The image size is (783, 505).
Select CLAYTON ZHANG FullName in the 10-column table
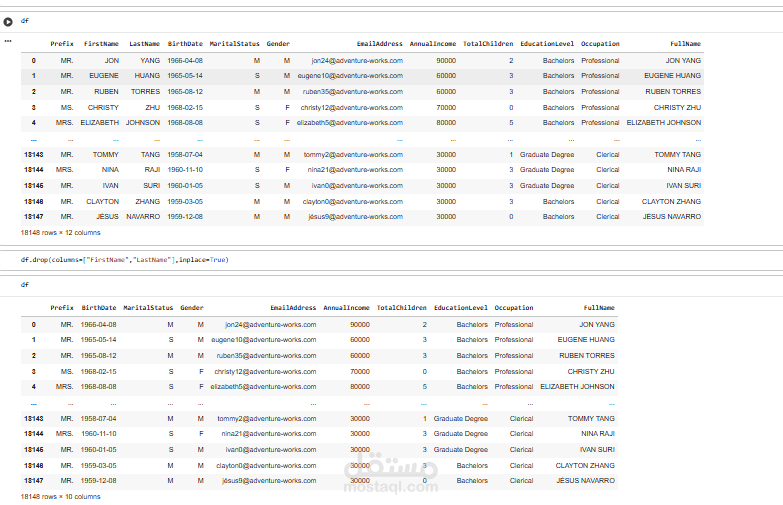[585, 466]
